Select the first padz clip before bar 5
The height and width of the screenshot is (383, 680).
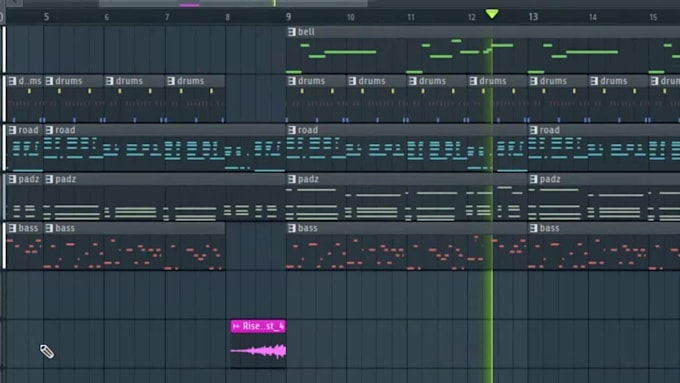pyautogui.click(x=25, y=198)
